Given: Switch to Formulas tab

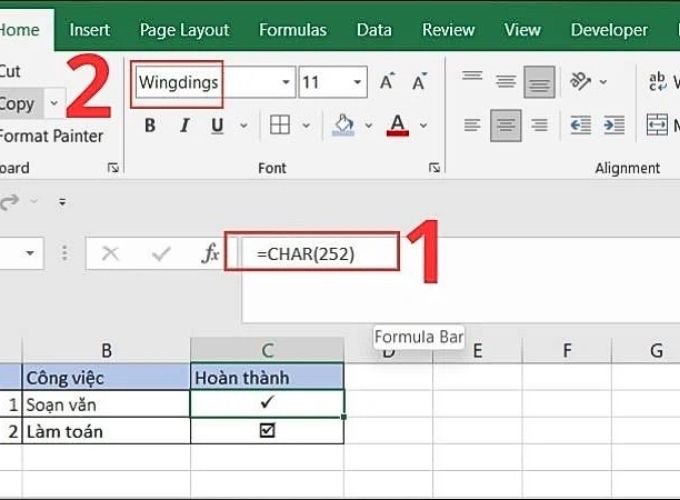Looking at the screenshot, I should pyautogui.click(x=293, y=30).
